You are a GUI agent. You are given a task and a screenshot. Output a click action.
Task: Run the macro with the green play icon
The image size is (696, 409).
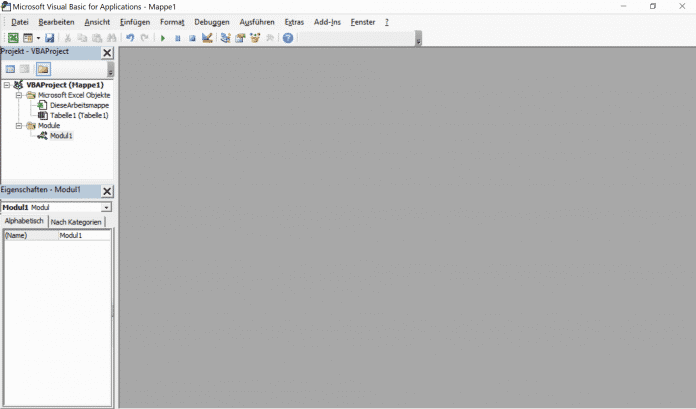[x=163, y=38]
